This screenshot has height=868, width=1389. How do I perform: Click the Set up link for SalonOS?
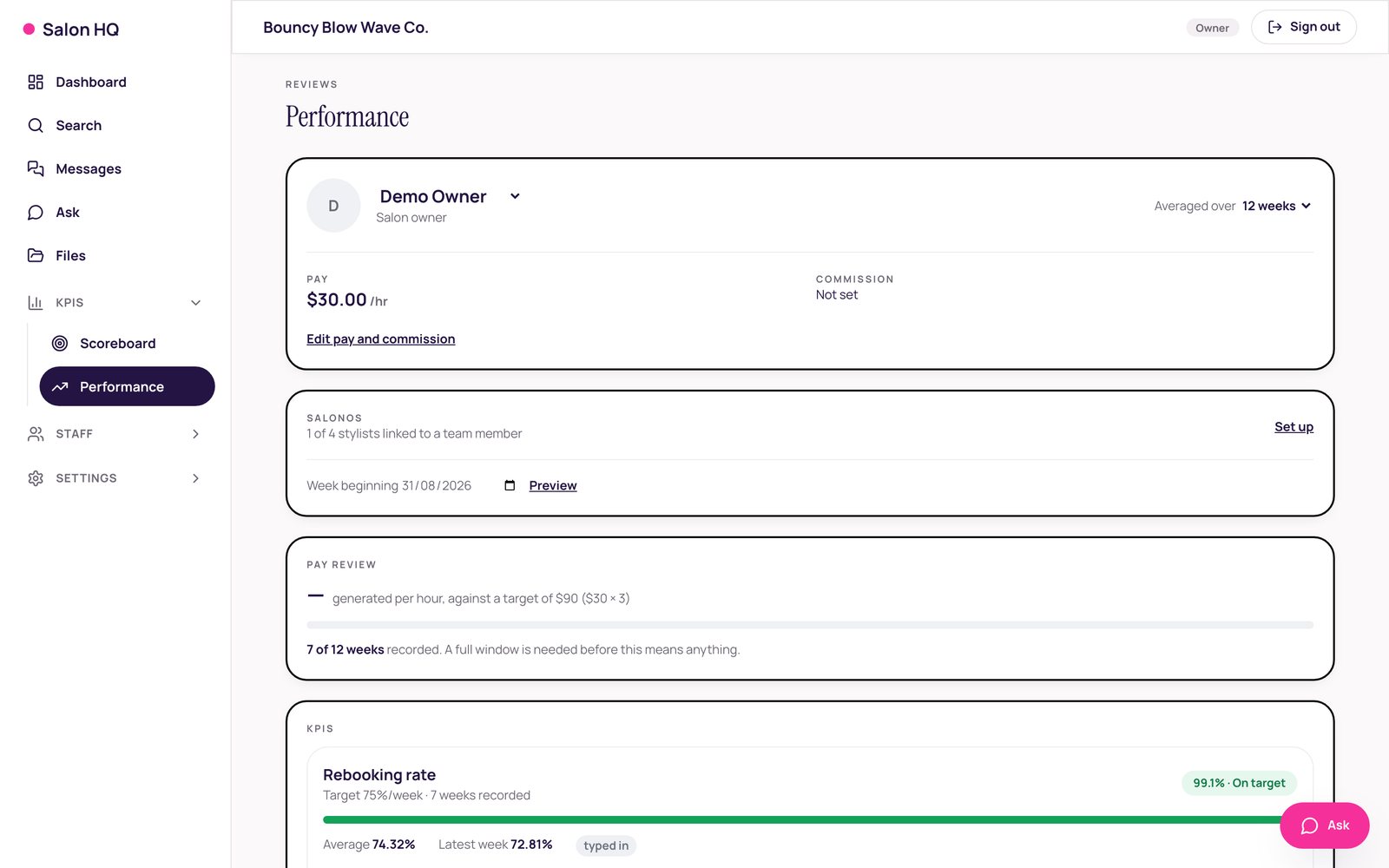(x=1294, y=426)
